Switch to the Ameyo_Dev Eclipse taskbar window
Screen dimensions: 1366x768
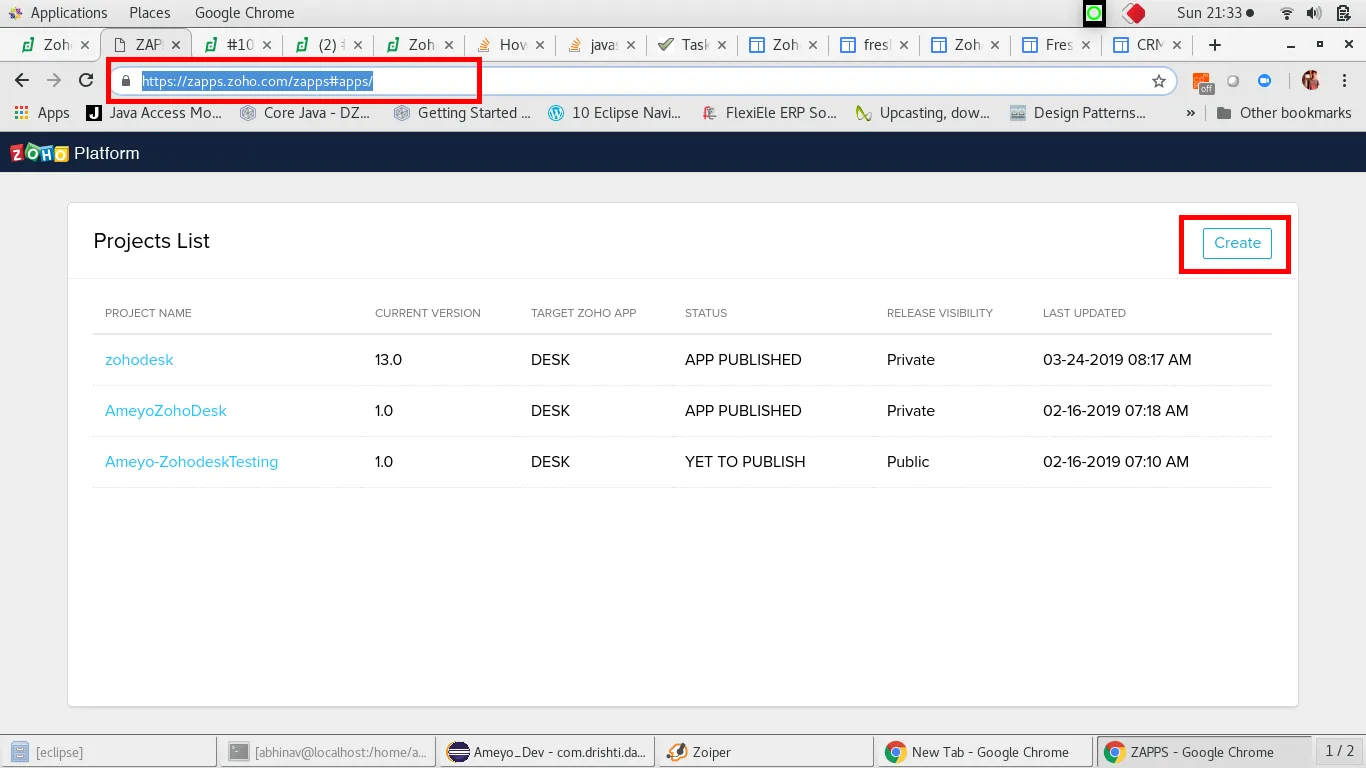click(x=550, y=752)
